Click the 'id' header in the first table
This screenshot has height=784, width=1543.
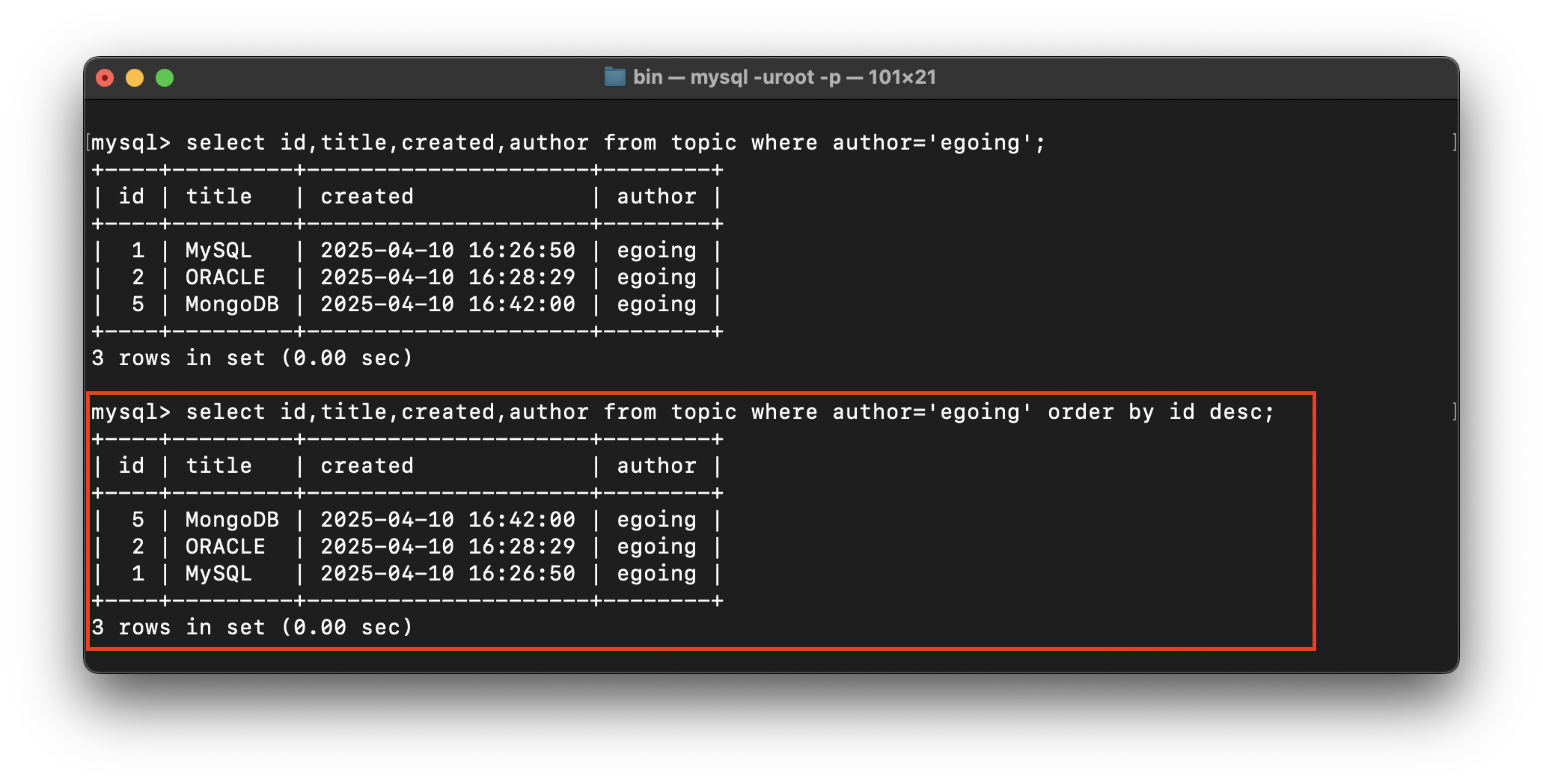tap(132, 197)
